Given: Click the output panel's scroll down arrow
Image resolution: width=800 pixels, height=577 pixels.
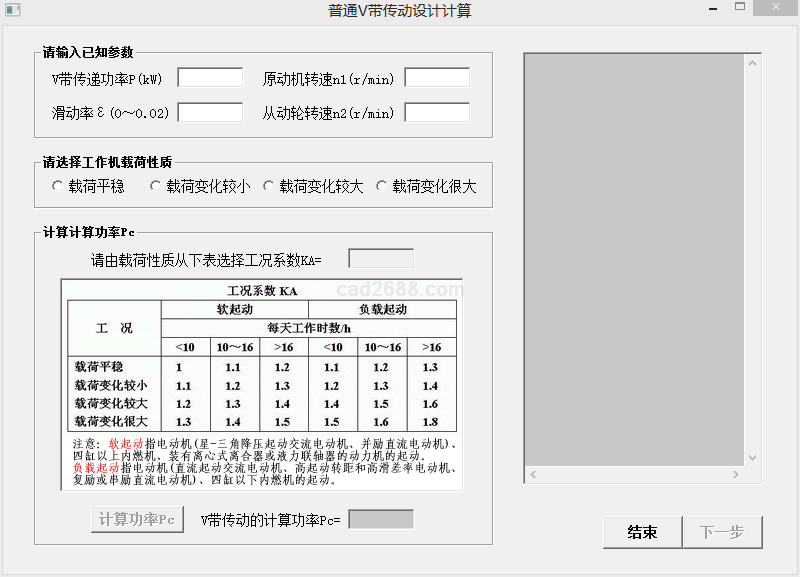Looking at the screenshot, I should pos(754,458).
